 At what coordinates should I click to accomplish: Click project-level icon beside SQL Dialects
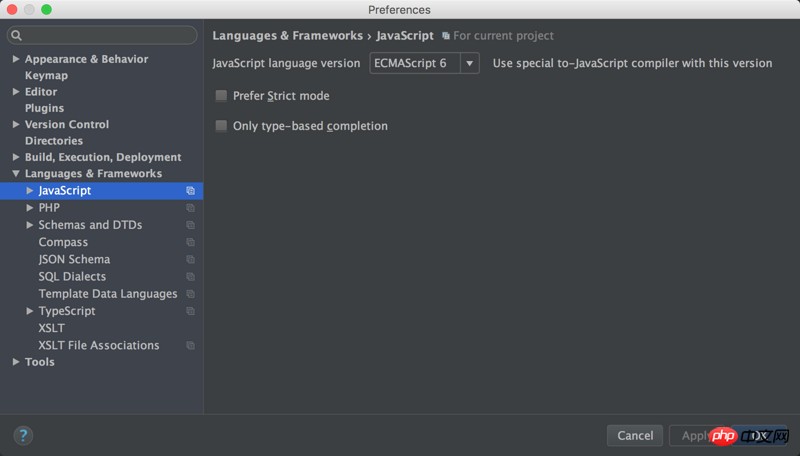click(190, 277)
